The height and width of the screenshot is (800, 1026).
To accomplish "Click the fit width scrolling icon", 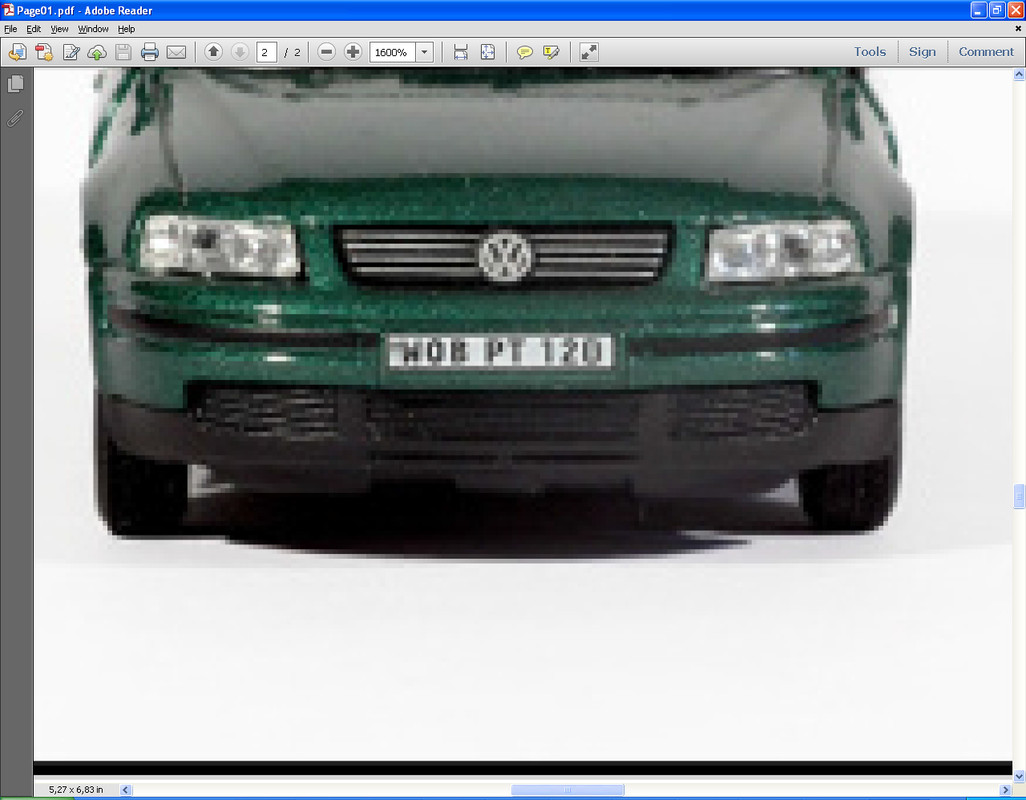I will [x=461, y=52].
